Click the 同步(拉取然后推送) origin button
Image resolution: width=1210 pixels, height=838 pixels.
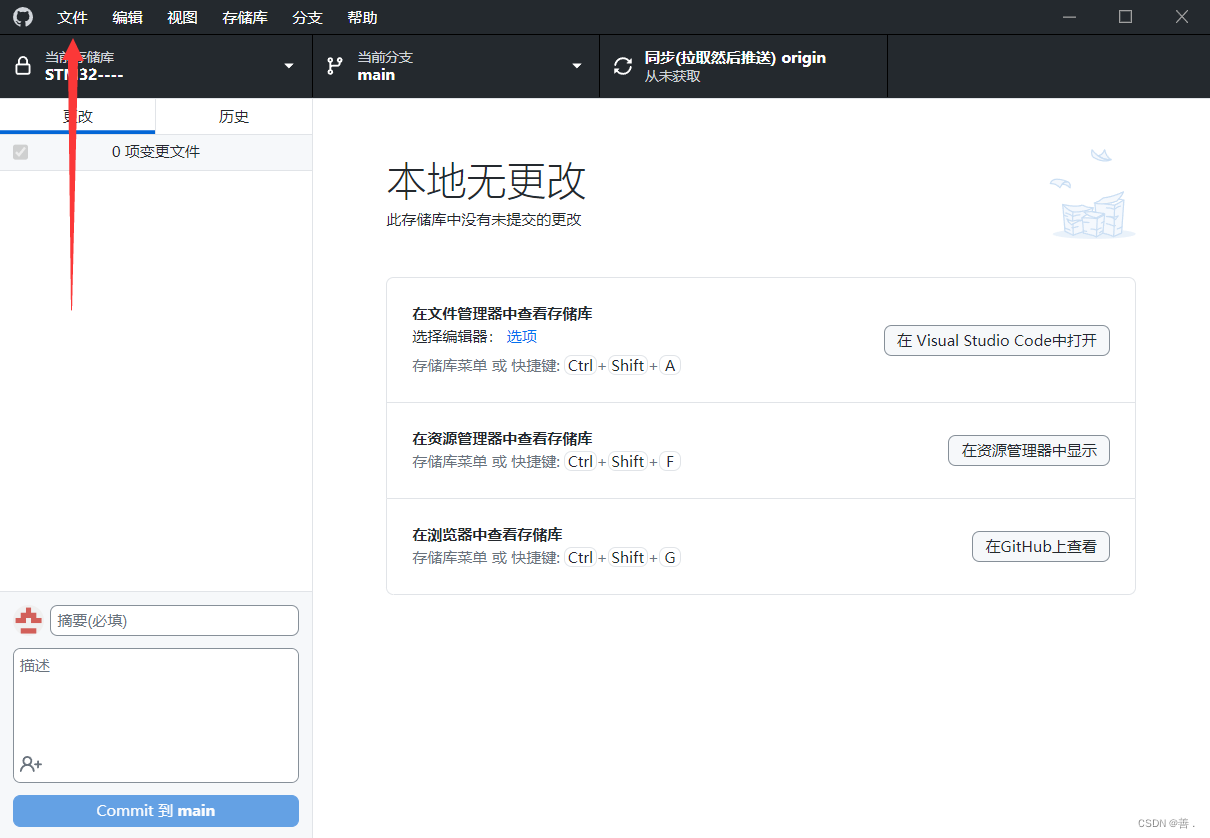(743, 66)
